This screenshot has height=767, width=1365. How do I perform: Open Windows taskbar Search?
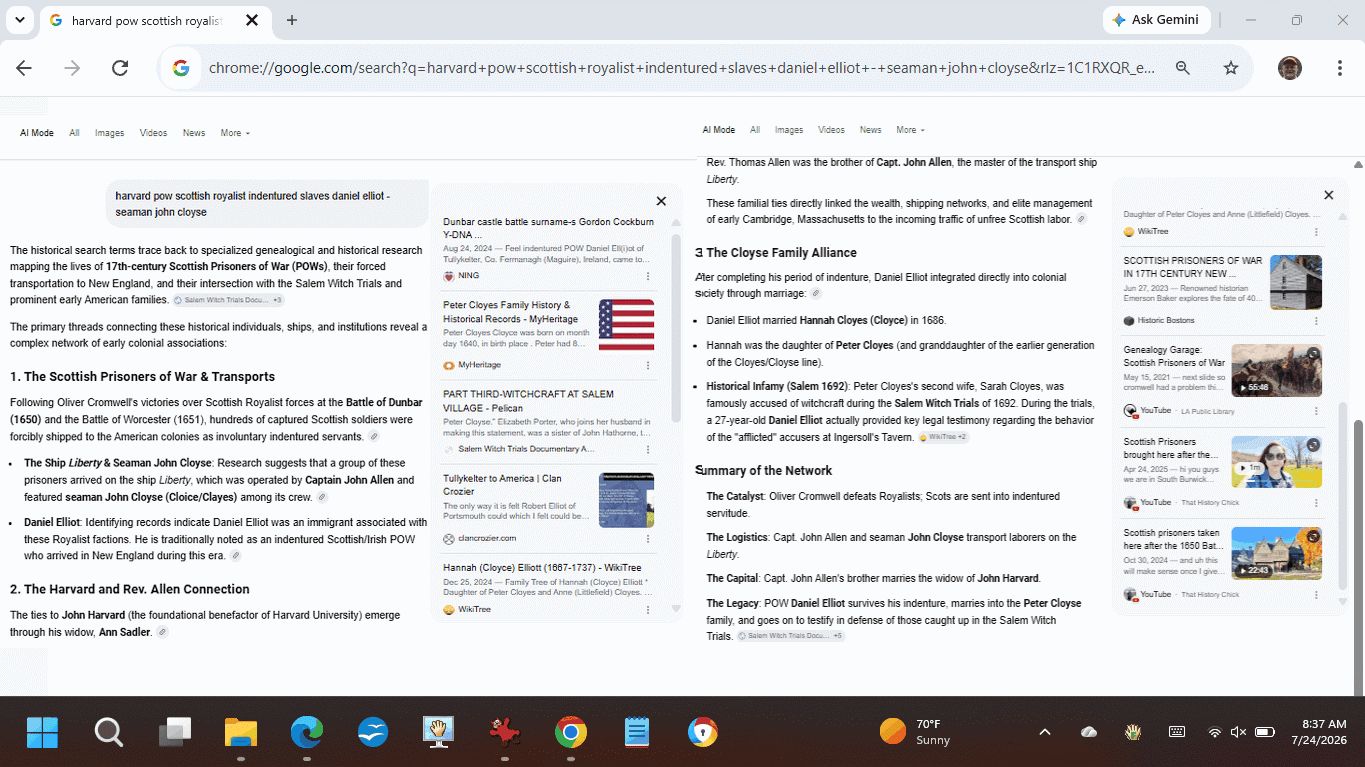coord(109,732)
